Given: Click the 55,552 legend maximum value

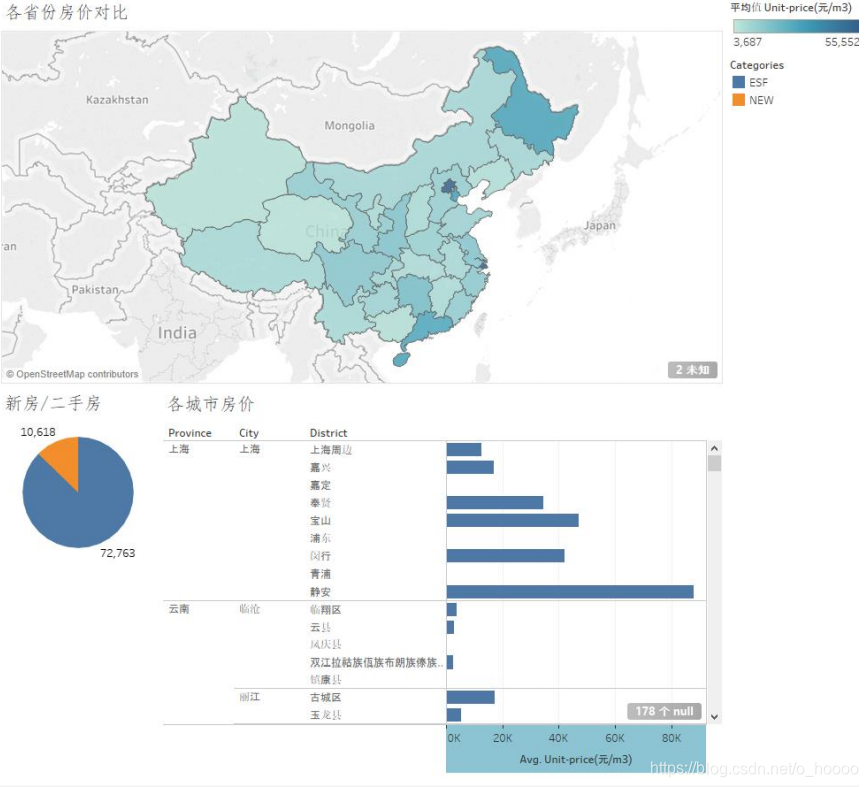Looking at the screenshot, I should [x=842, y=42].
